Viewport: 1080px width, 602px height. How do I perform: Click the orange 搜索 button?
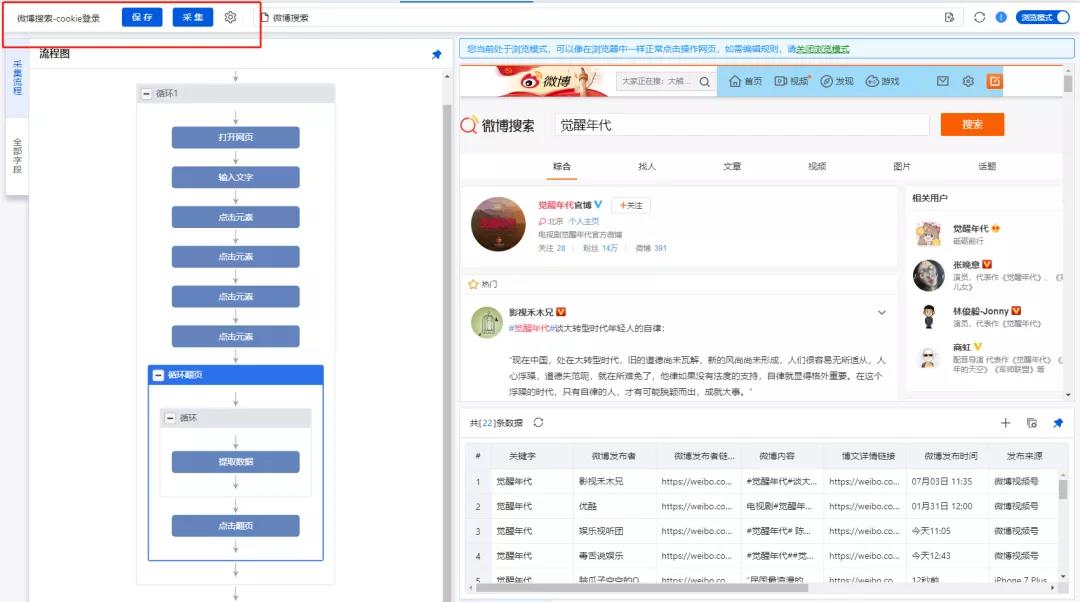pyautogui.click(x=972, y=125)
